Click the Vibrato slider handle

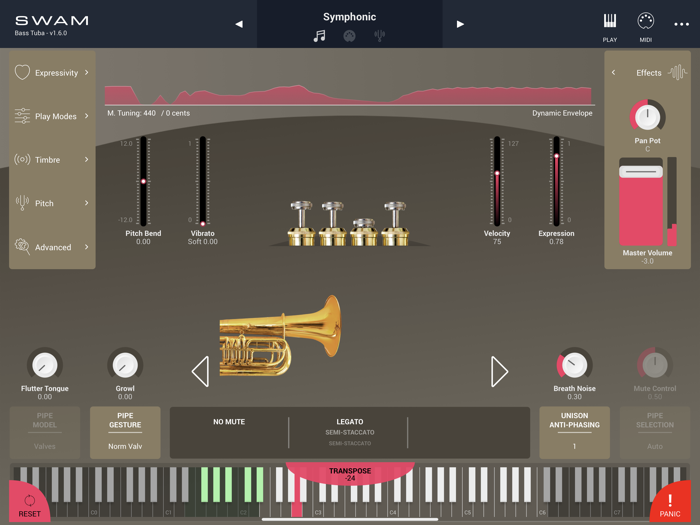pyautogui.click(x=203, y=223)
